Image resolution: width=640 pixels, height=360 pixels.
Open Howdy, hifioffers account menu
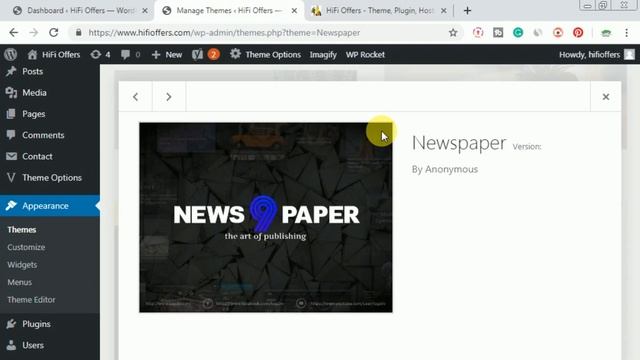[597, 54]
